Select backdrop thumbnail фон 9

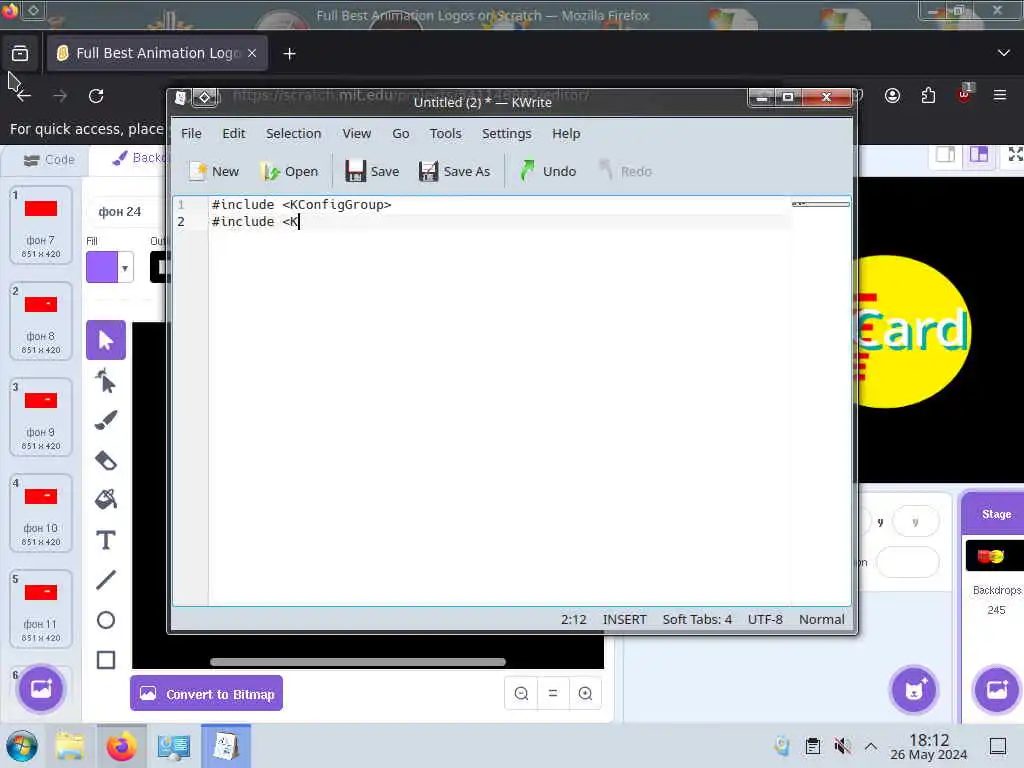tap(40, 417)
